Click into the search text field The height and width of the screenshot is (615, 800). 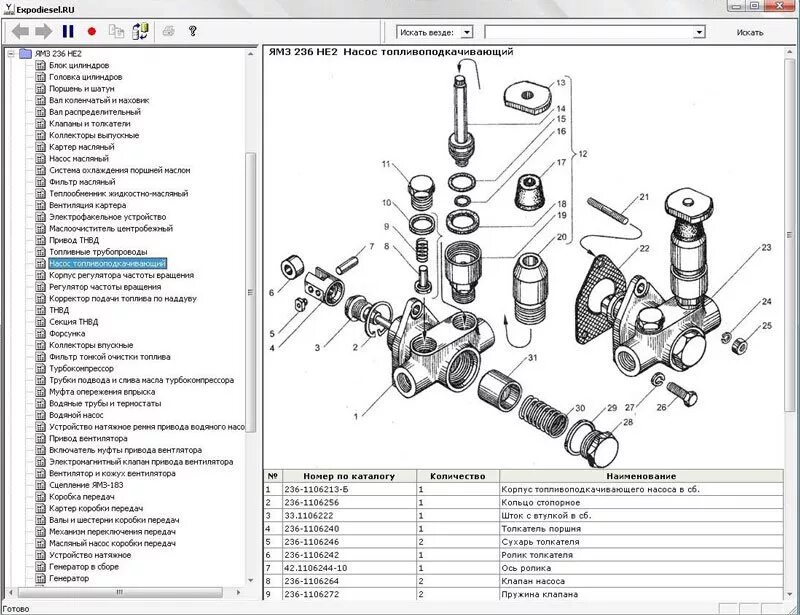tap(589, 32)
